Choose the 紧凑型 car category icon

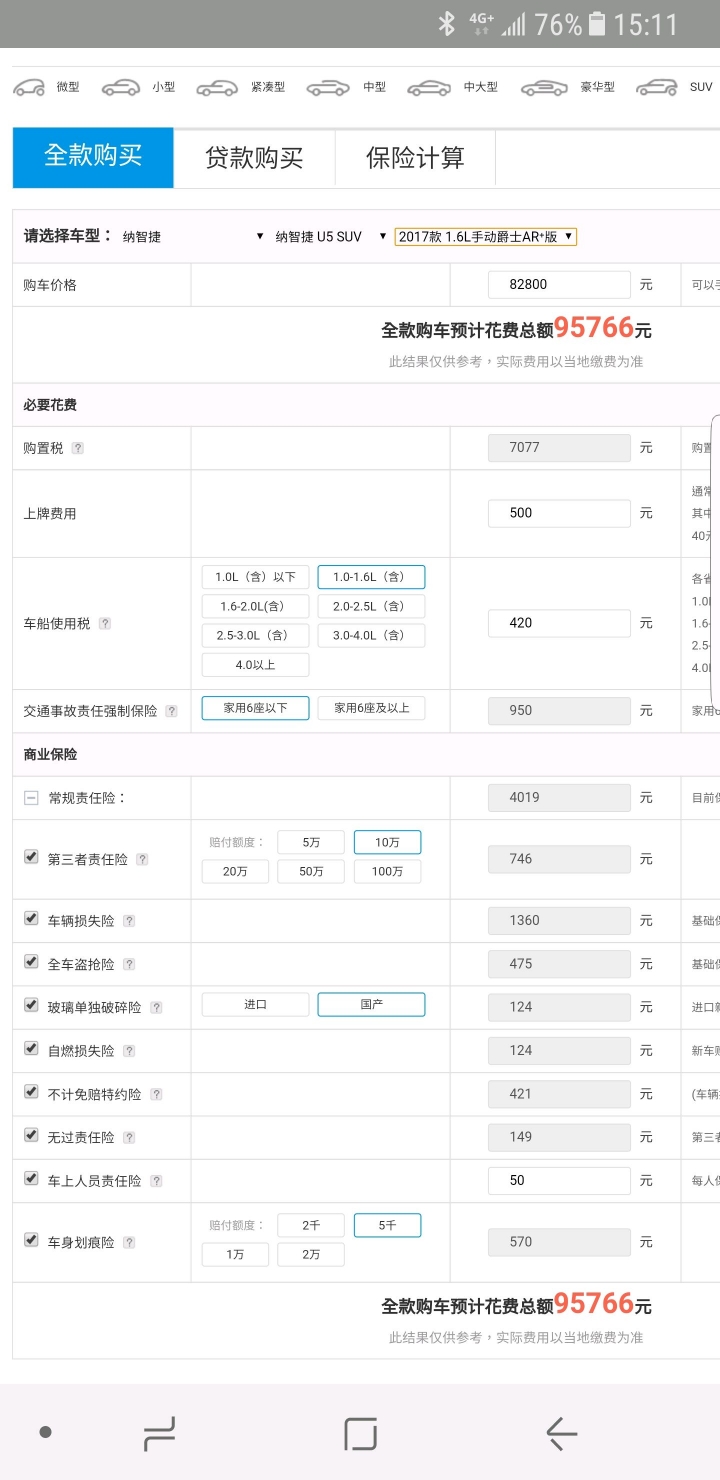(x=217, y=87)
